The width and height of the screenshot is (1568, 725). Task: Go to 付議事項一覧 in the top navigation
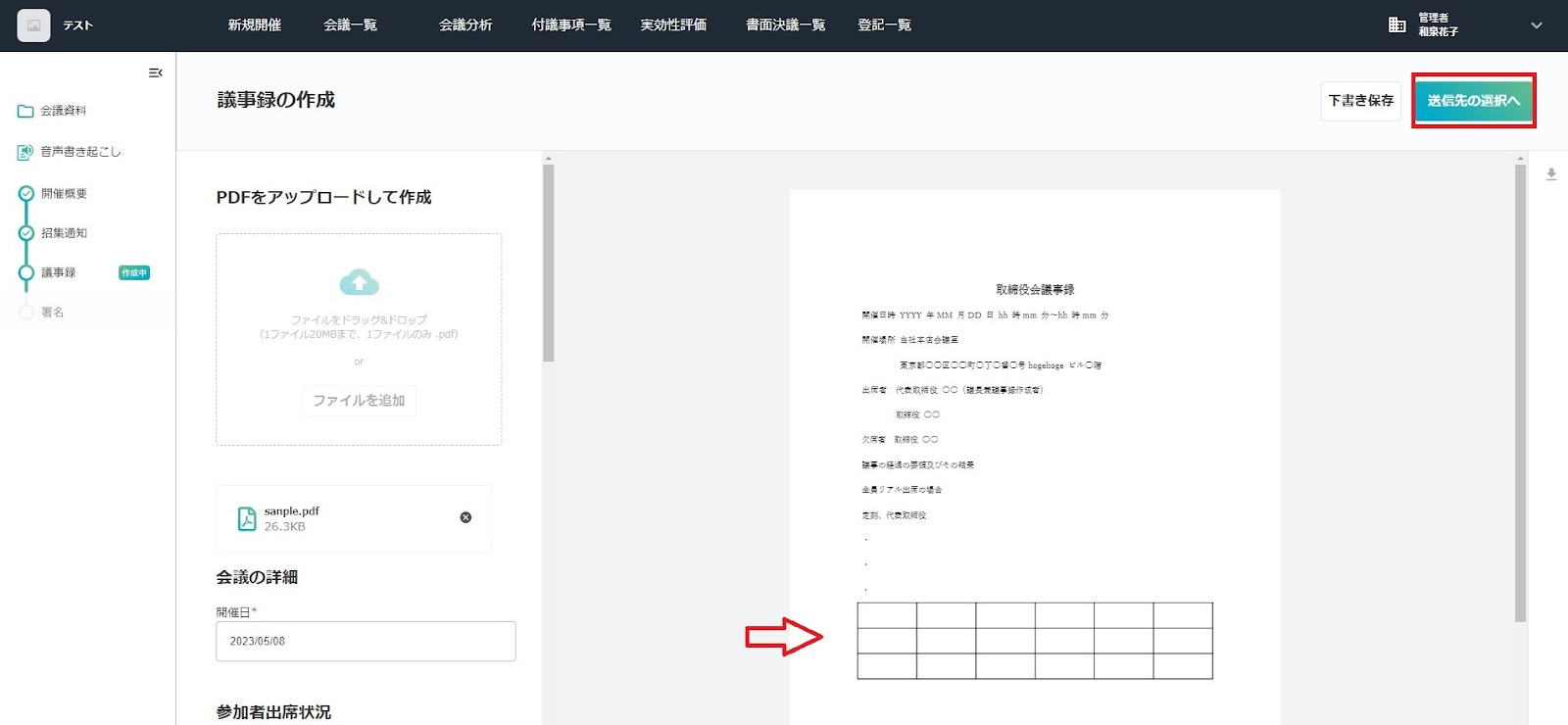coord(571,25)
